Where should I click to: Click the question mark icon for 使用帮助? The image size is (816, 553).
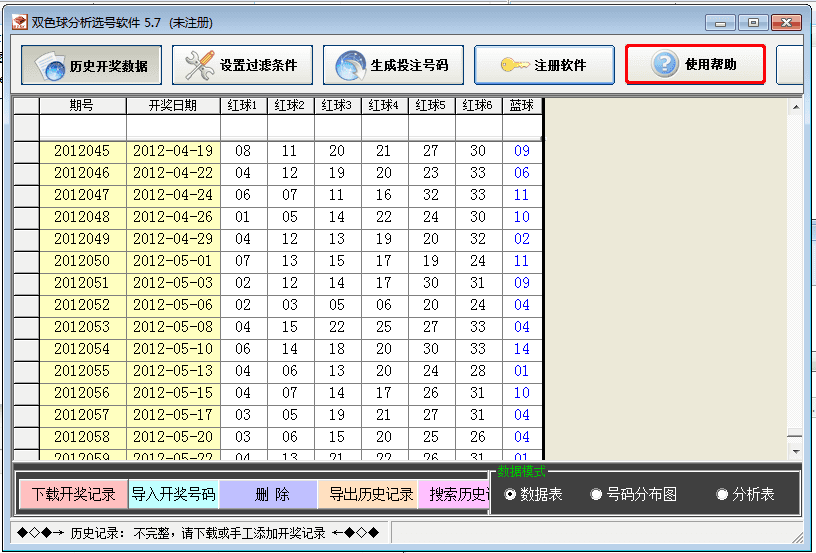point(664,65)
